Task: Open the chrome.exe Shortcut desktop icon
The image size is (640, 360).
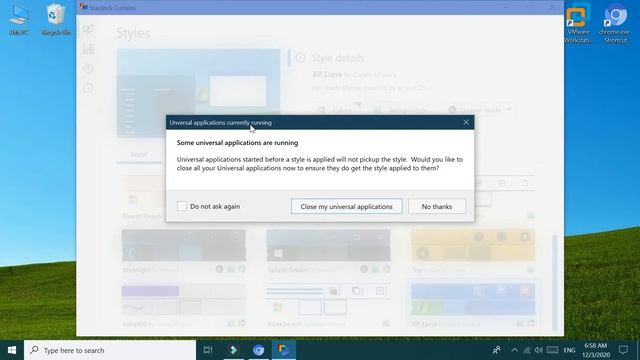Action: click(x=615, y=24)
